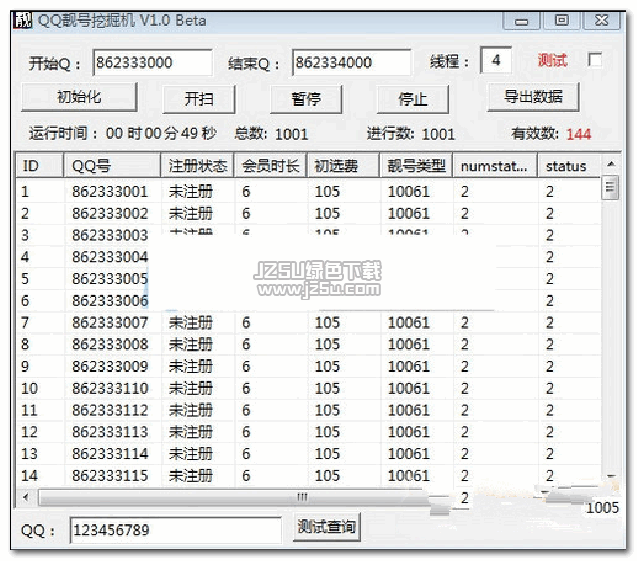This screenshot has width=637, height=561.
Task: Click the 运行时间 elapsed time text
Action: tap(123, 133)
